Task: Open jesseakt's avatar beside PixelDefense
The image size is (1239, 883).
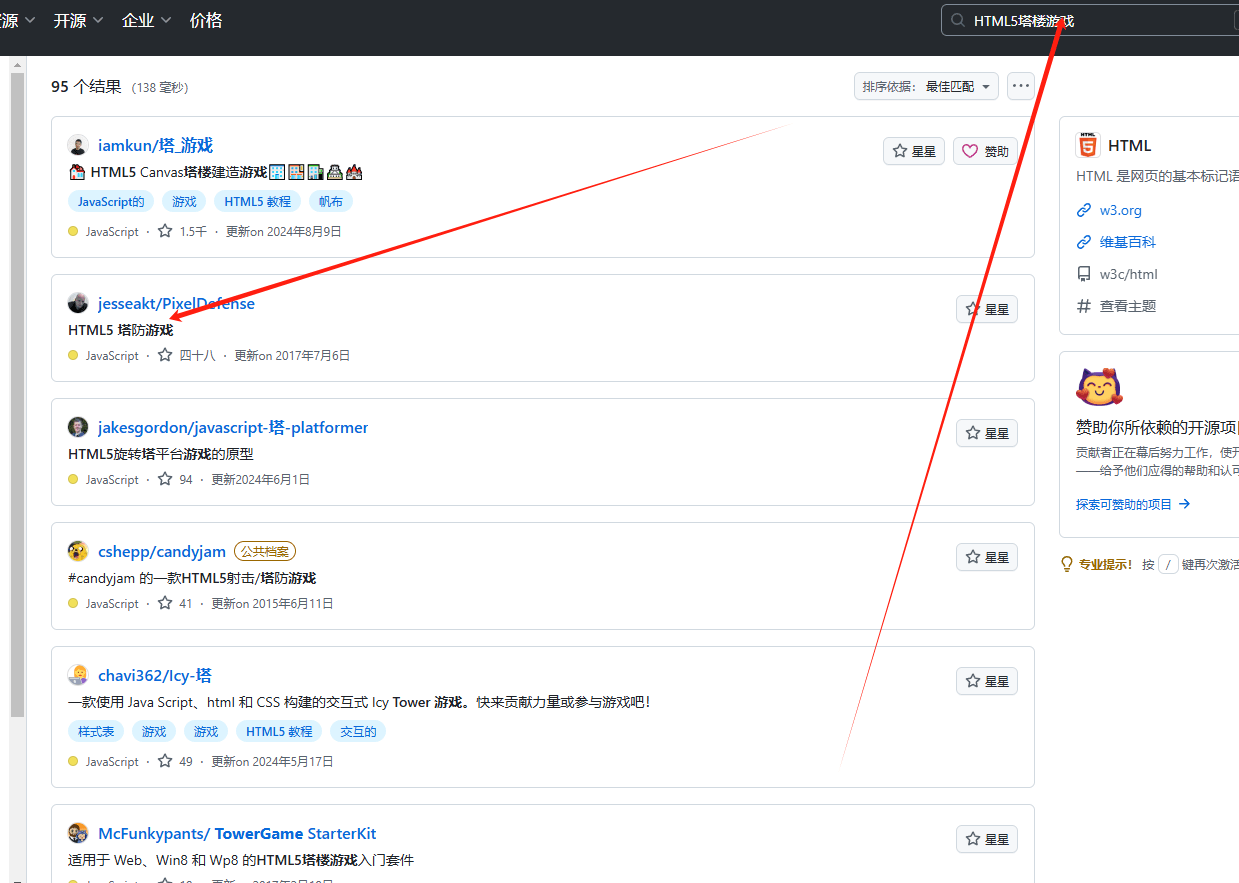Action: tap(78, 303)
